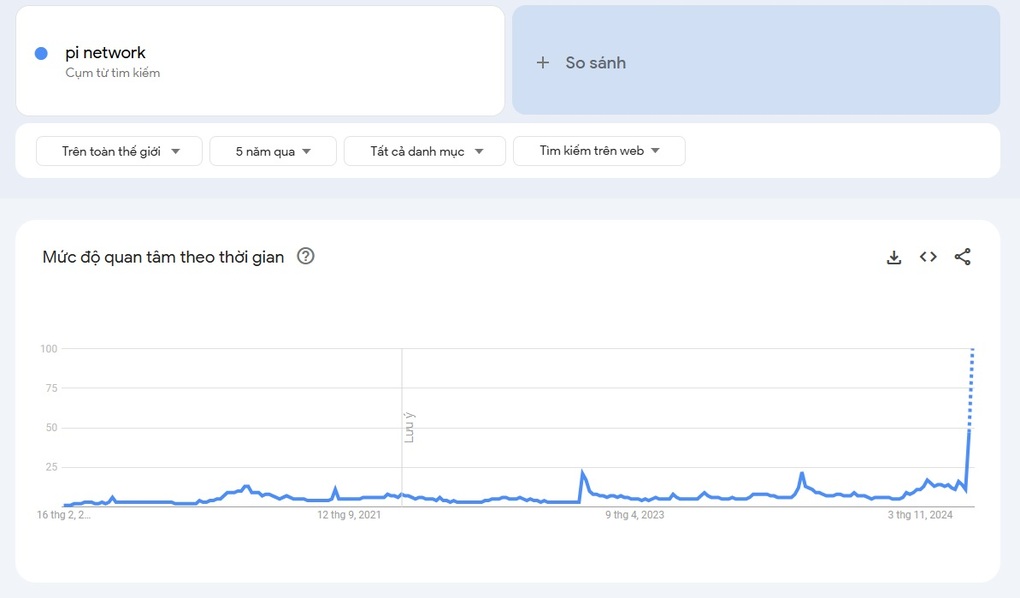Open Tìm kiếm trên web dropdown
This screenshot has height=598, width=1020.
coord(599,151)
